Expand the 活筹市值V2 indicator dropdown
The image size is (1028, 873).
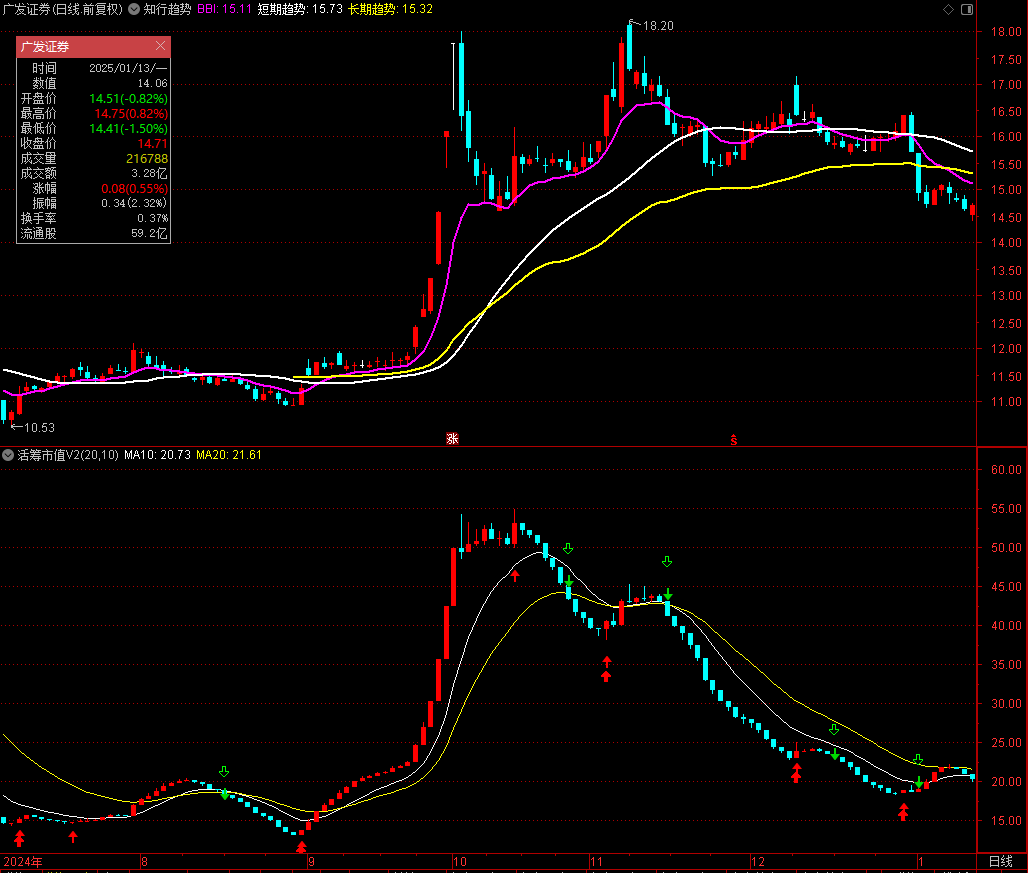point(9,455)
